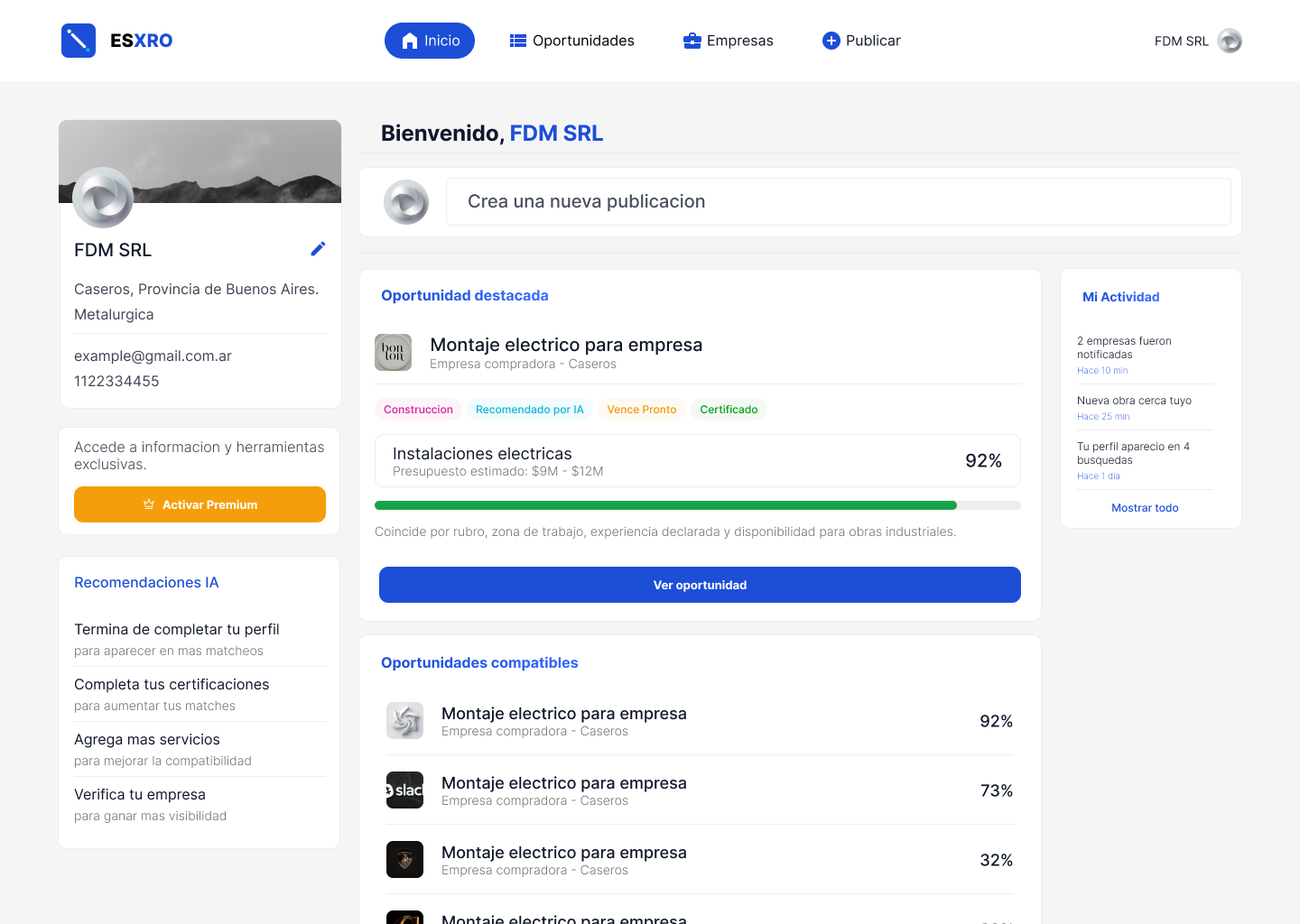Click the ESXRO brand name
The image size is (1300, 924).
point(141,41)
